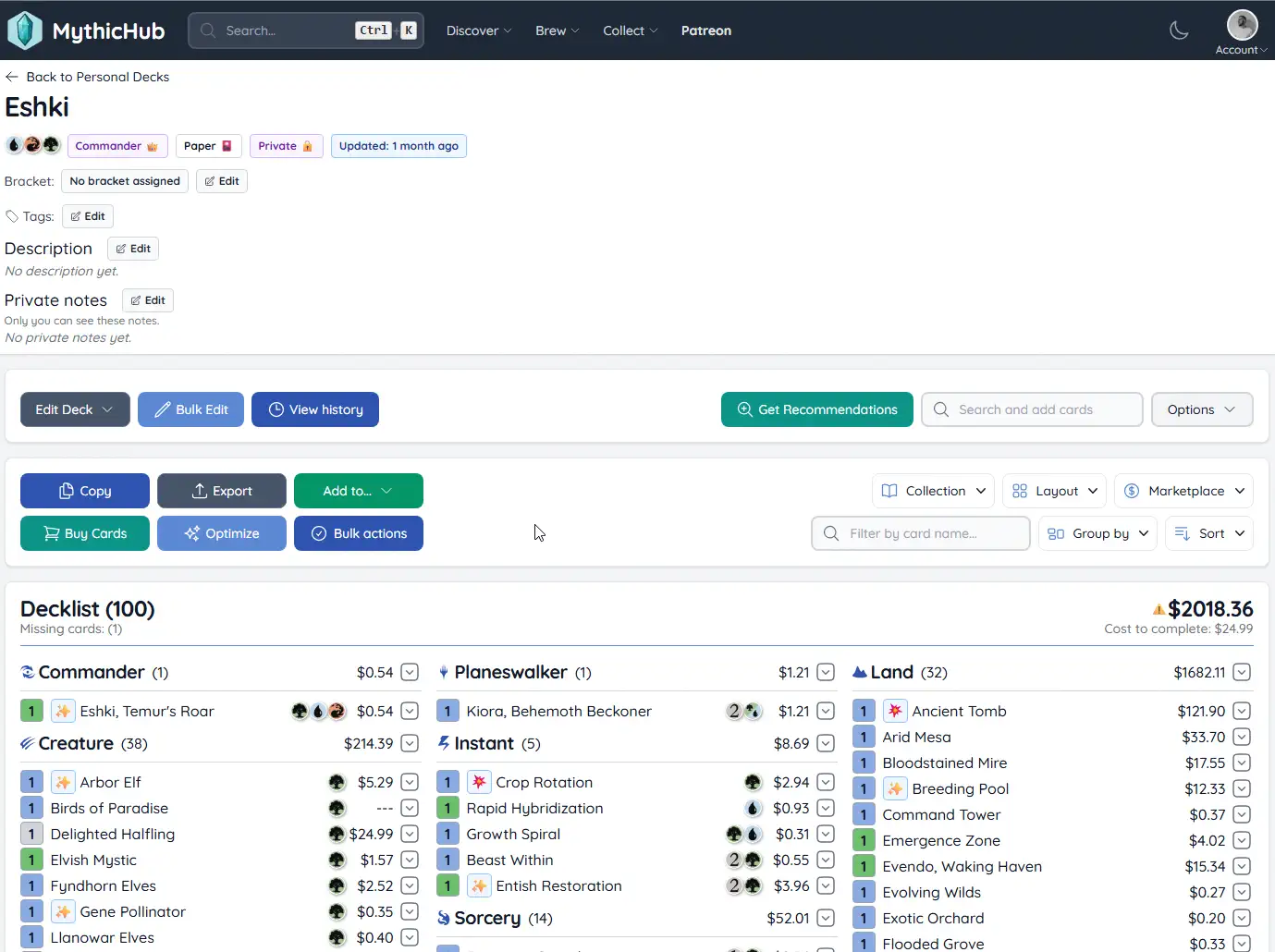Click the foil star icon beside Arbor Elf
The width and height of the screenshot is (1275, 952).
tap(63, 782)
